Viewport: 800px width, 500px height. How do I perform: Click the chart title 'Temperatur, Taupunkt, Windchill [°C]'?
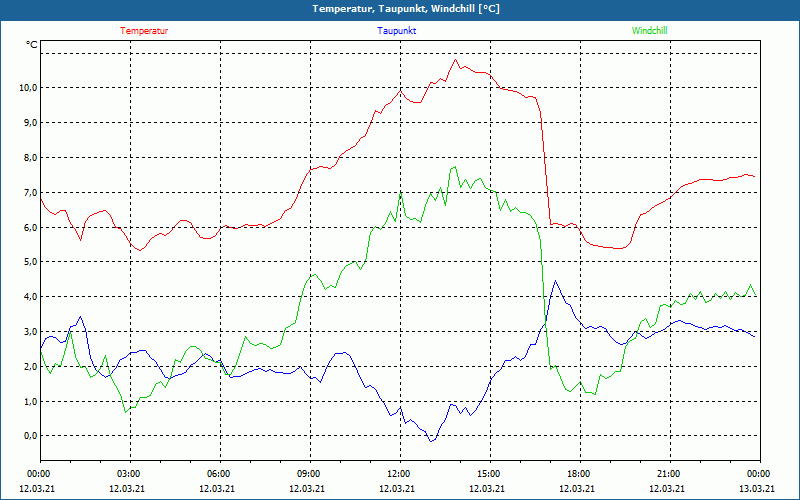point(406,9)
